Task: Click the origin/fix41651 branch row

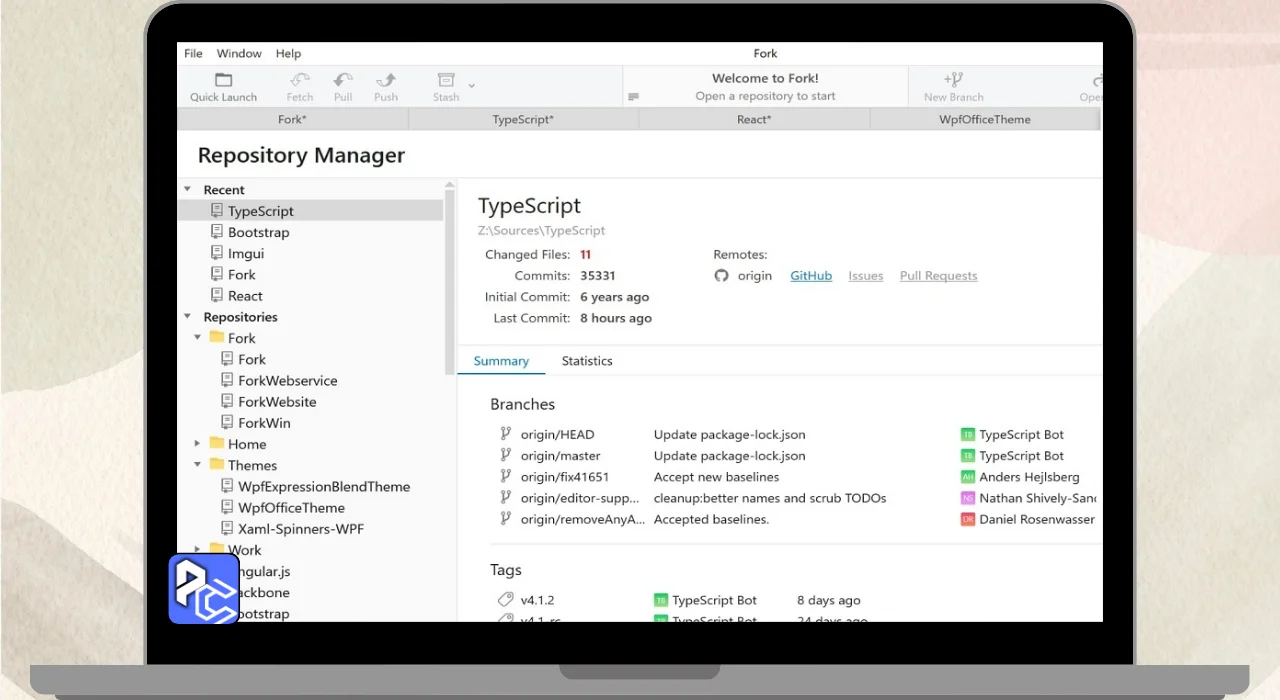Action: (565, 477)
